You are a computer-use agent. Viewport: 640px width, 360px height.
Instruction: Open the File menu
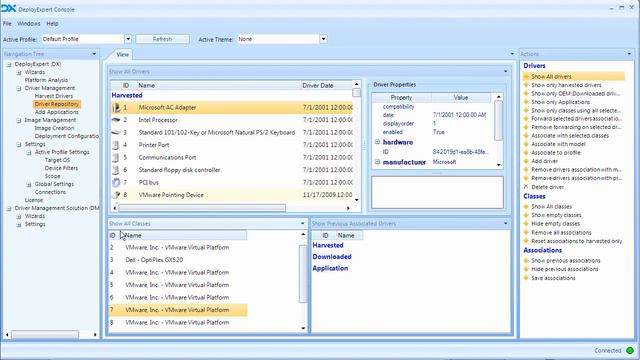click(x=7, y=24)
